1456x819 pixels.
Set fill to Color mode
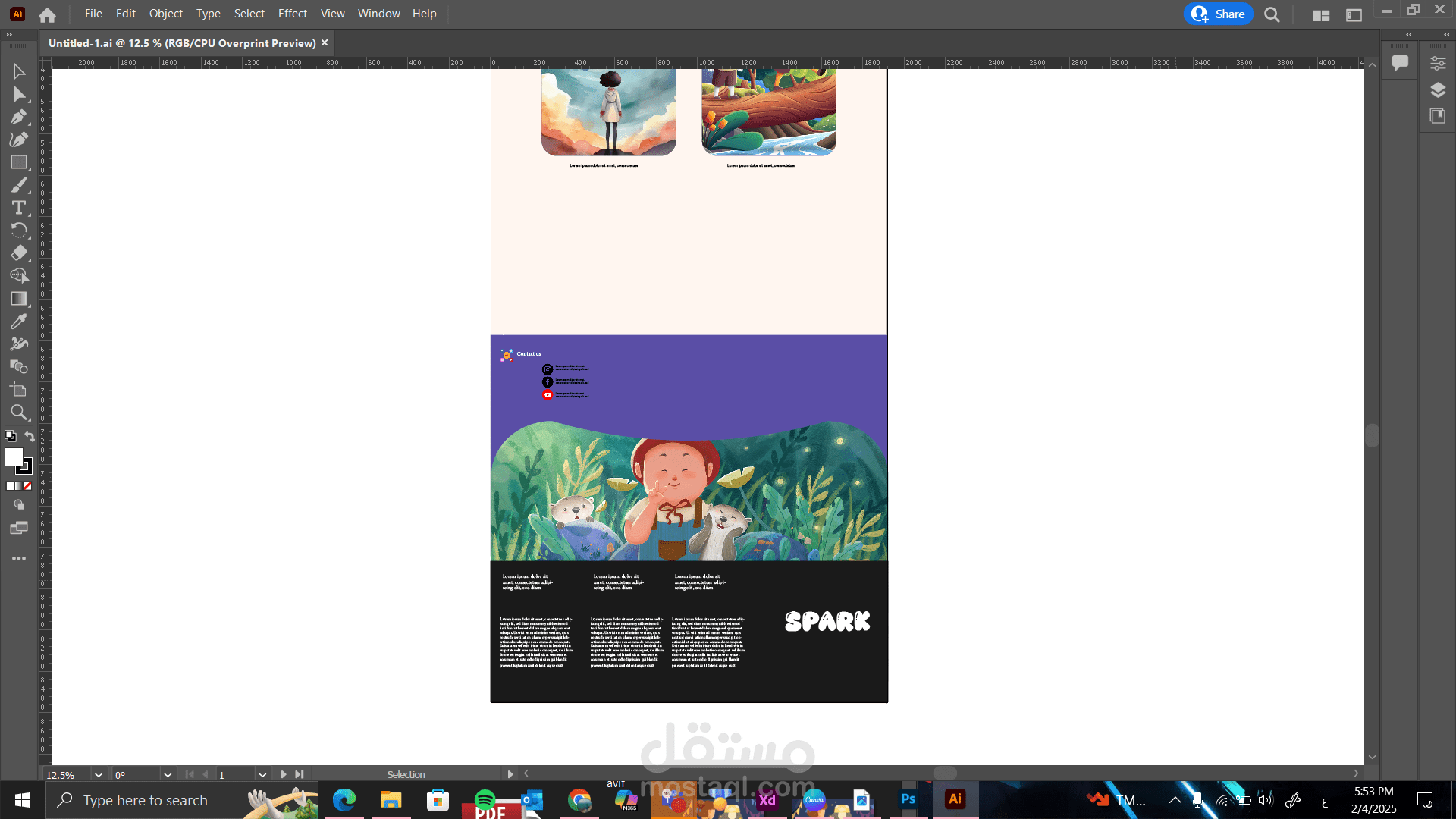point(11,486)
